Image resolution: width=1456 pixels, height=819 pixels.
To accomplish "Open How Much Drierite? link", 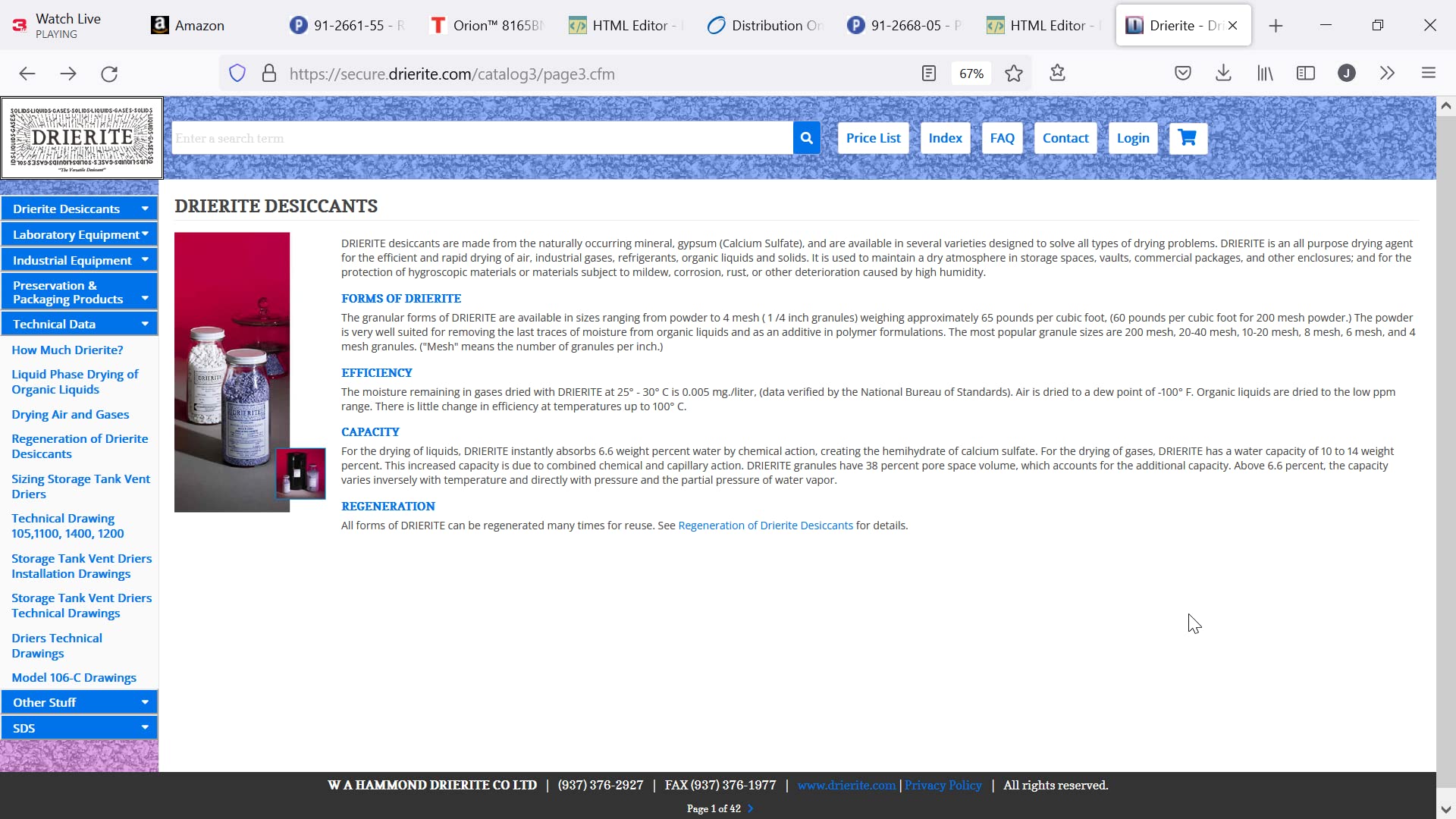I will click(67, 350).
